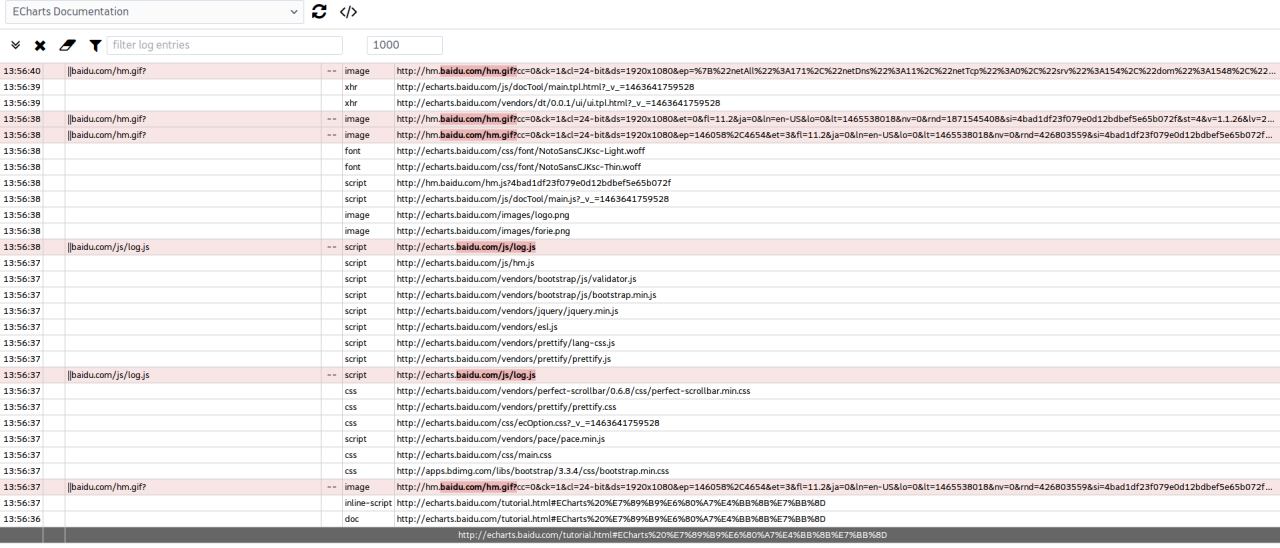
Task: Click the dark tutorial.html page URL bar at bottom
Action: coord(672,535)
